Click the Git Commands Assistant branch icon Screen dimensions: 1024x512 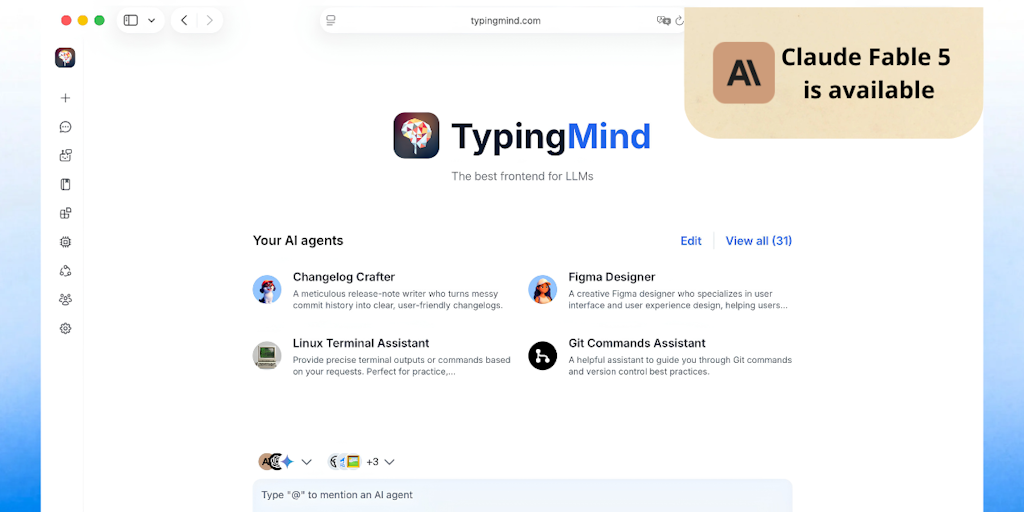click(x=543, y=355)
